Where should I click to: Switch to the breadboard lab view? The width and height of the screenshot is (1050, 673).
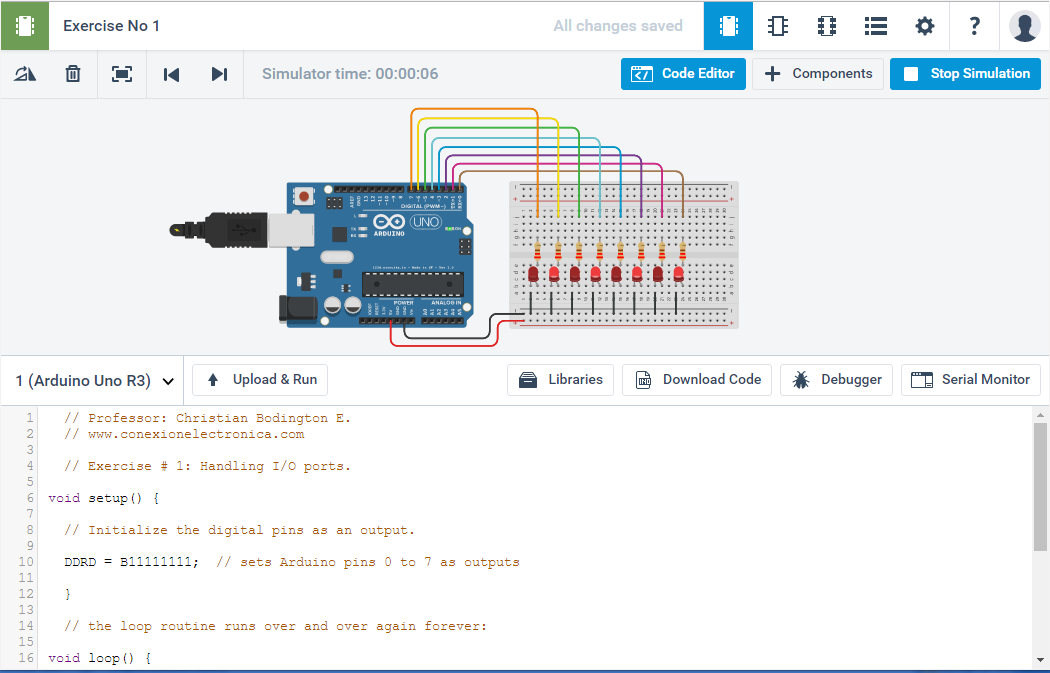[728, 26]
